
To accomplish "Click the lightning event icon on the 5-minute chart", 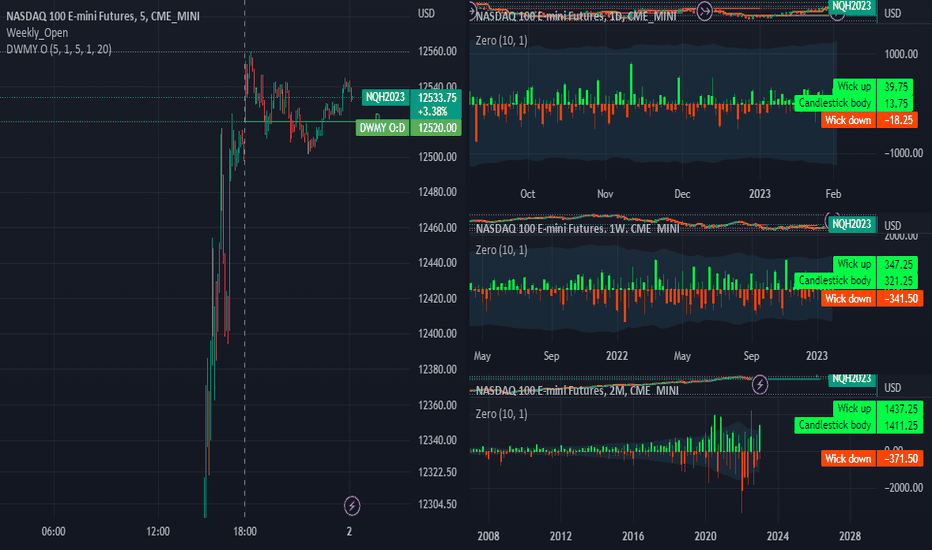I will coord(352,506).
